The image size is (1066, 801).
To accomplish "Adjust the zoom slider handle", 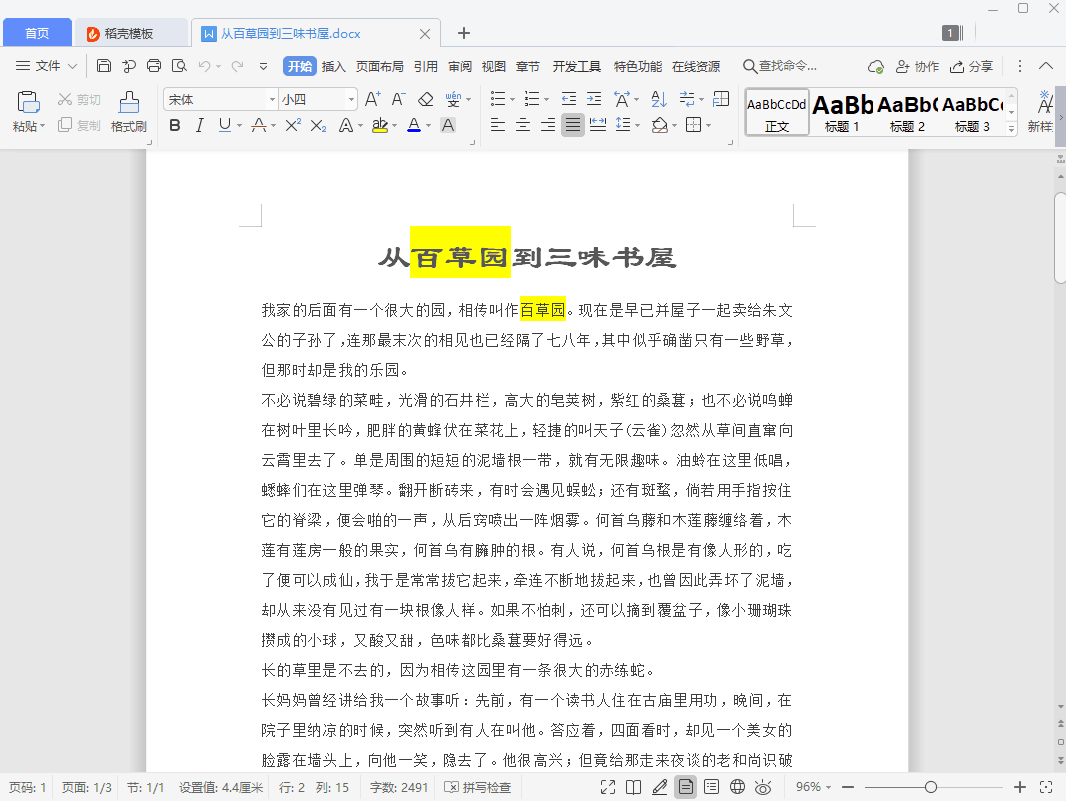I will click(x=931, y=787).
